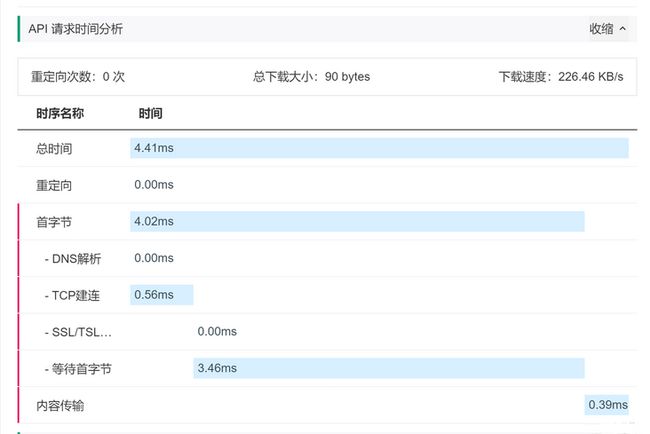This screenshot has width=650, height=434.
Task: Click the 4.41ms total time bar
Action: pos(379,148)
